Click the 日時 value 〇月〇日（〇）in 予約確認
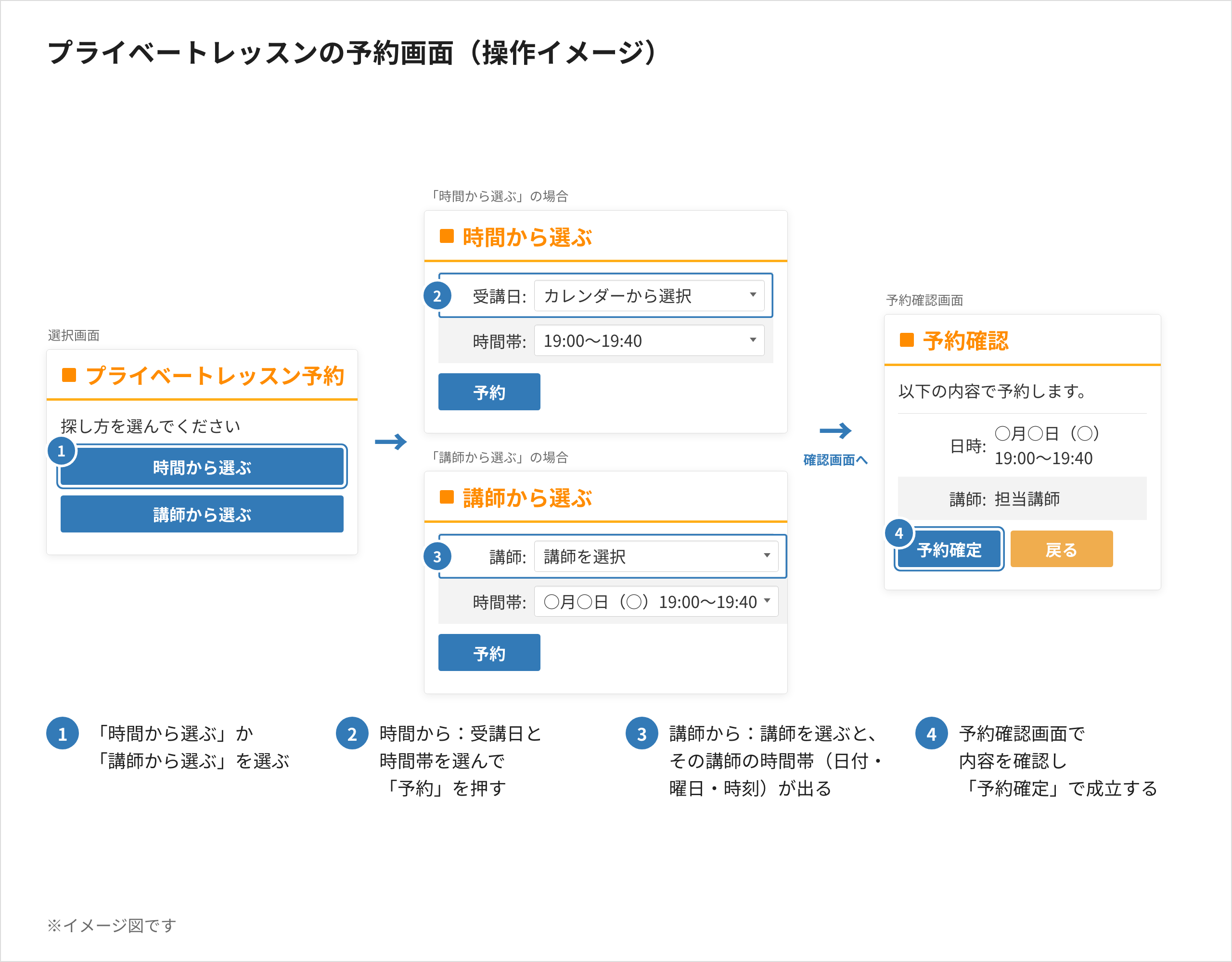1232x962 pixels. [x=1046, y=433]
